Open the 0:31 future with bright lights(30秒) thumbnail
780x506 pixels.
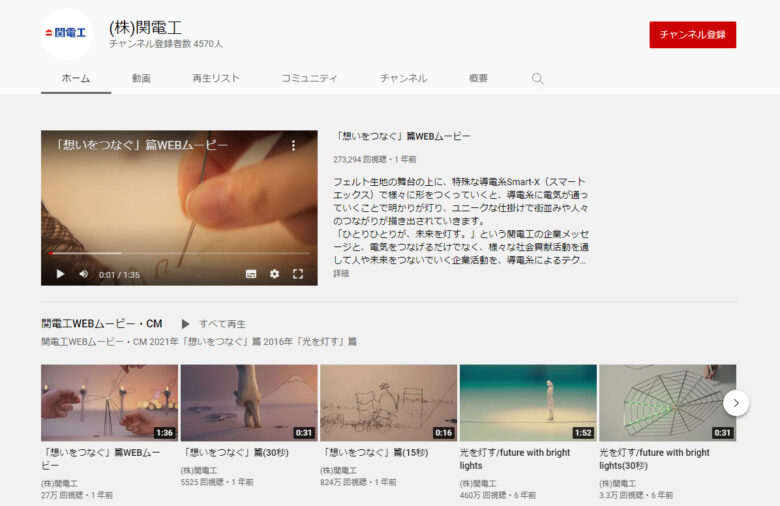point(668,403)
